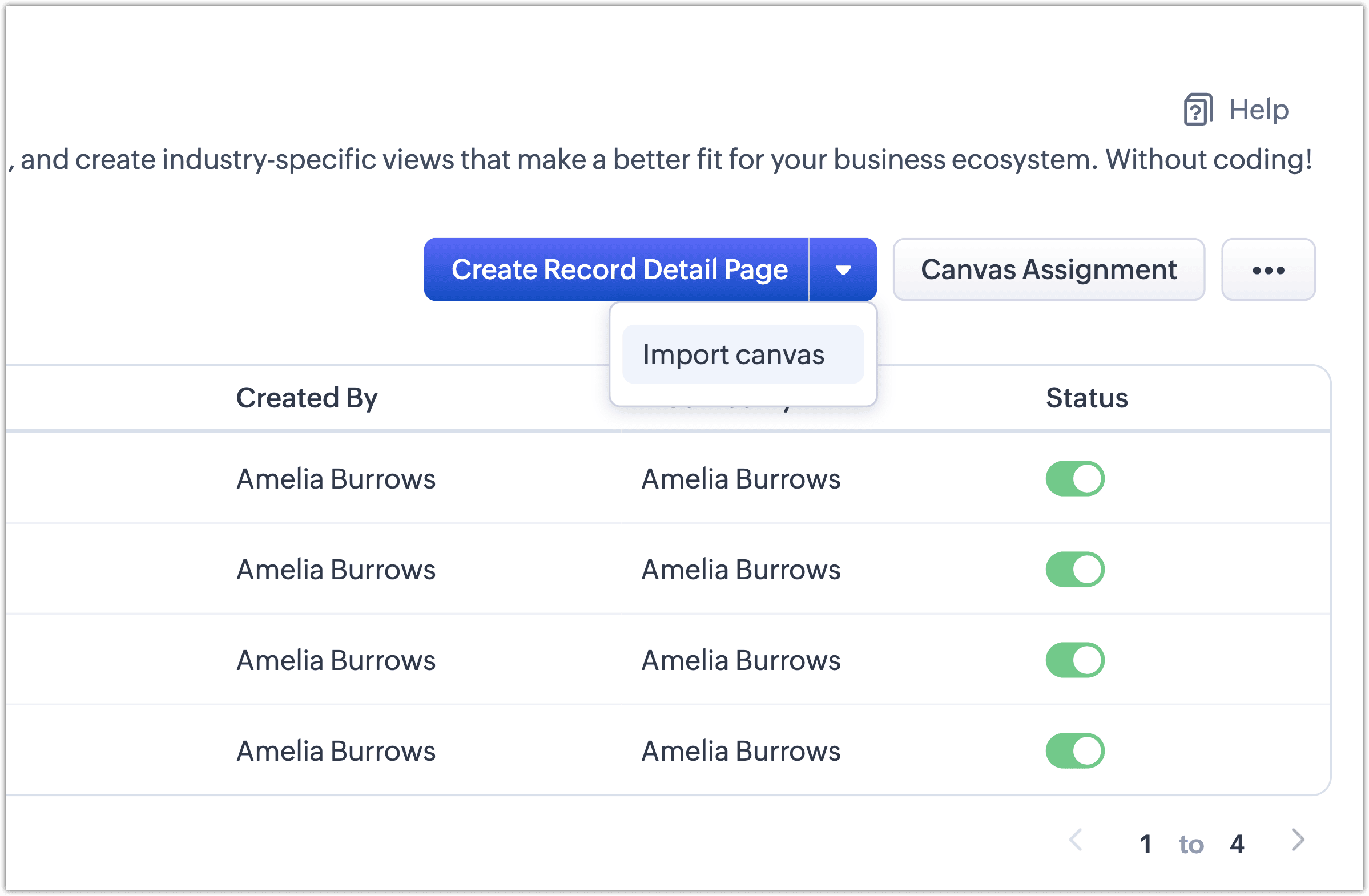The width and height of the screenshot is (1369, 896).
Task: Expand the Create Record dropdown arrow
Action: 843,270
